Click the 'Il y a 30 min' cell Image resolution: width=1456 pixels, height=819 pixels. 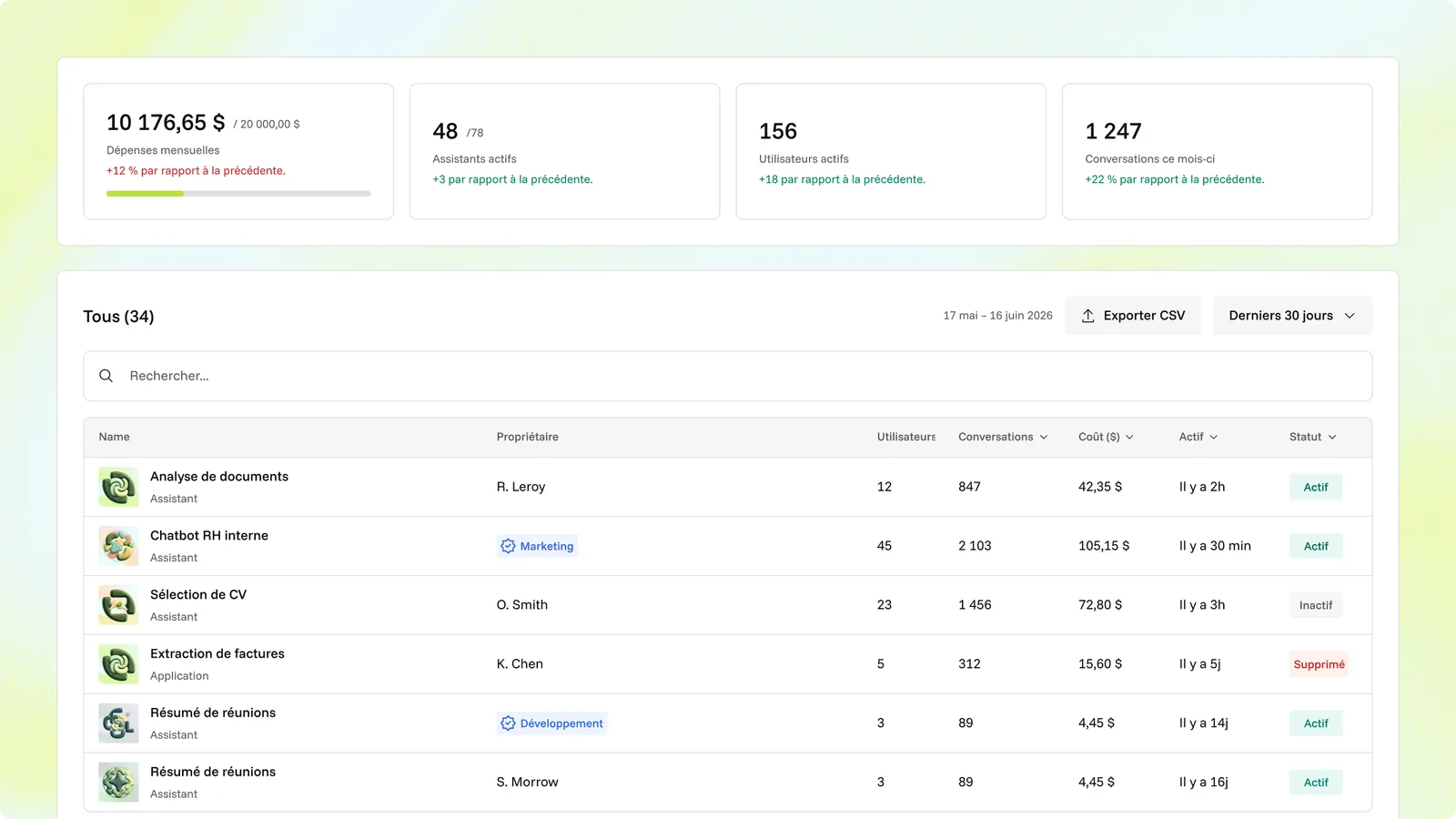(x=1215, y=546)
